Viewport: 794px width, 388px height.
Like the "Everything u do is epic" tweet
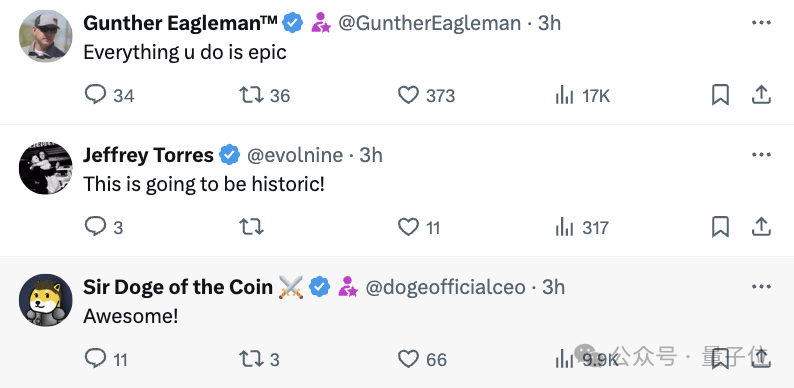(408, 95)
